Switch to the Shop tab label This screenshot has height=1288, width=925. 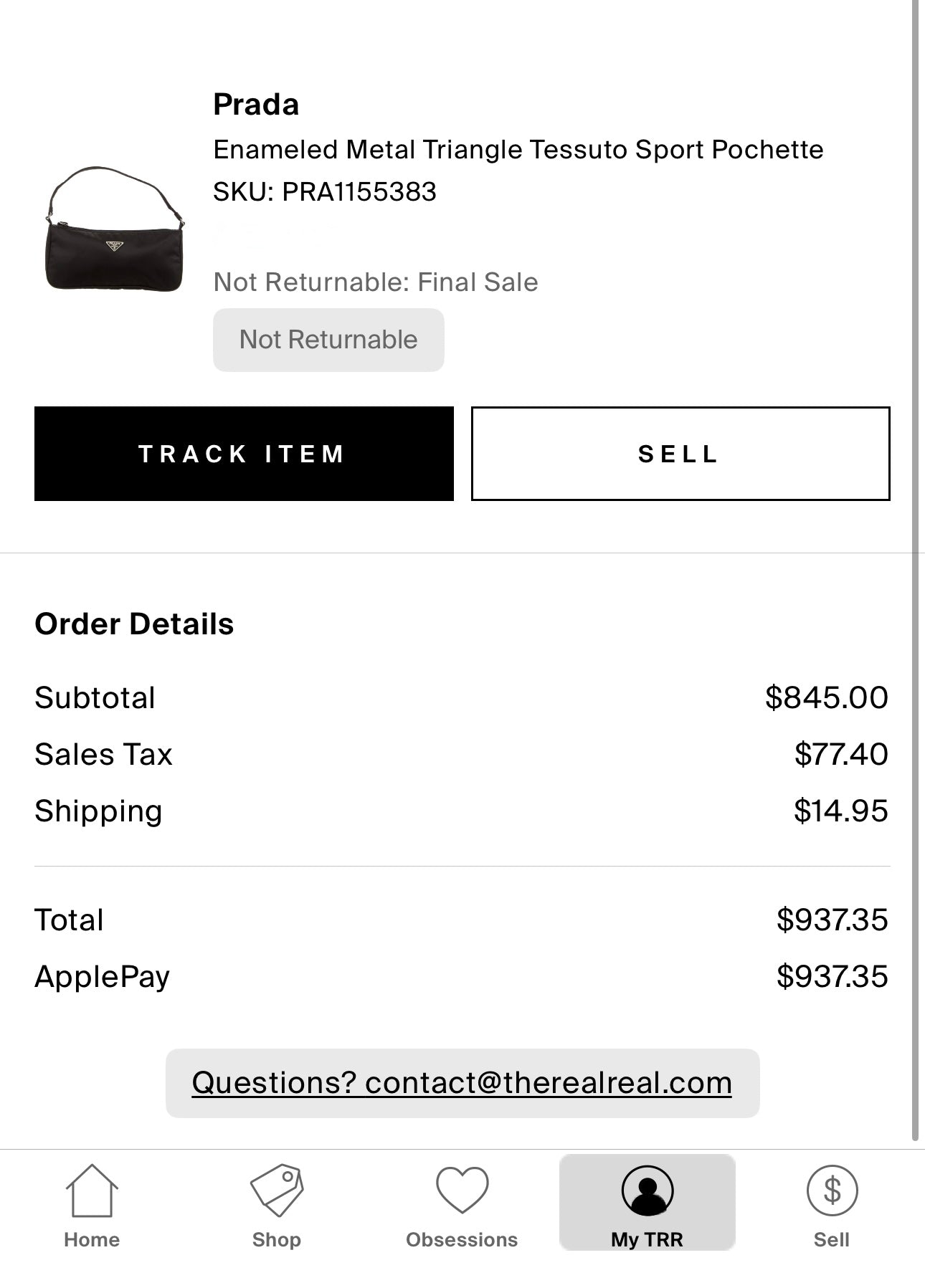point(277,1240)
